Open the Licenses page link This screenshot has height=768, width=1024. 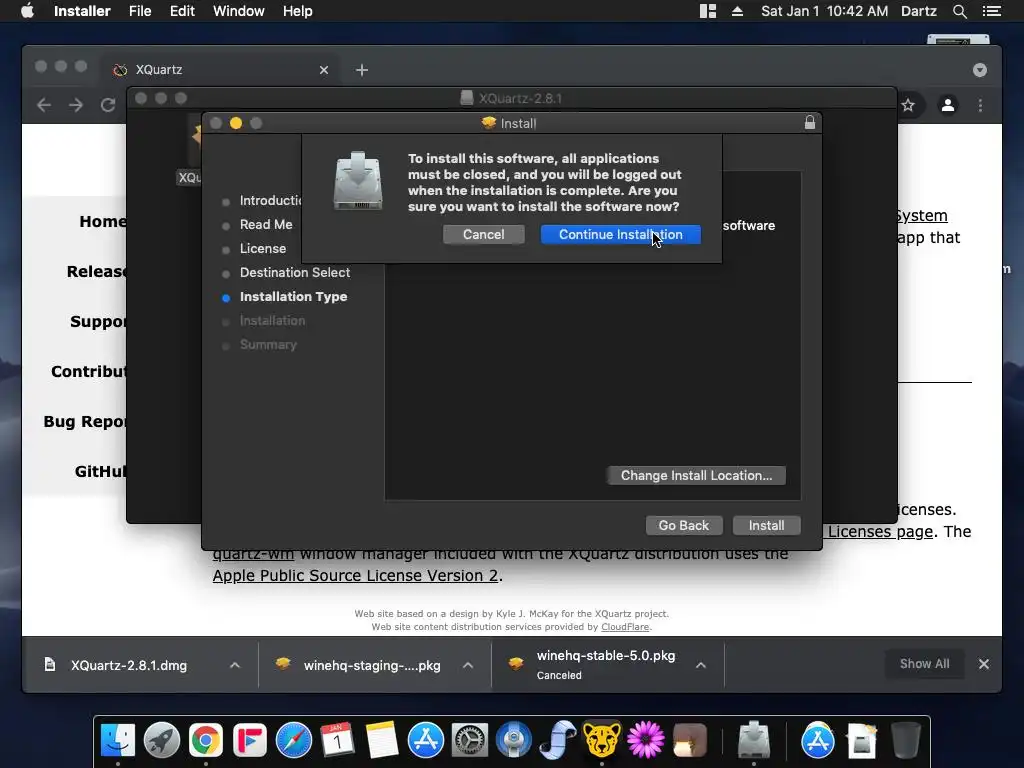(x=880, y=532)
